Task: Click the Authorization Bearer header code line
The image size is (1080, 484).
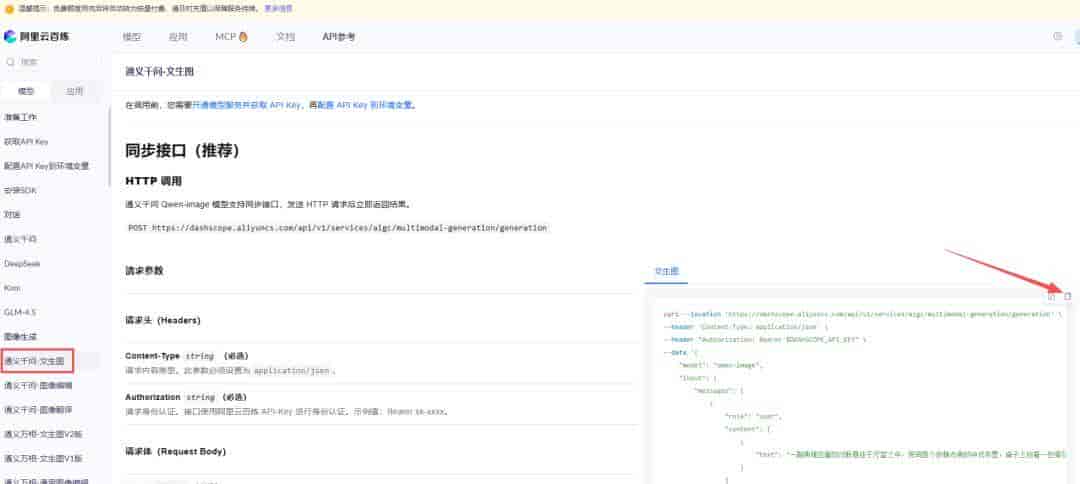Action: tap(765, 339)
